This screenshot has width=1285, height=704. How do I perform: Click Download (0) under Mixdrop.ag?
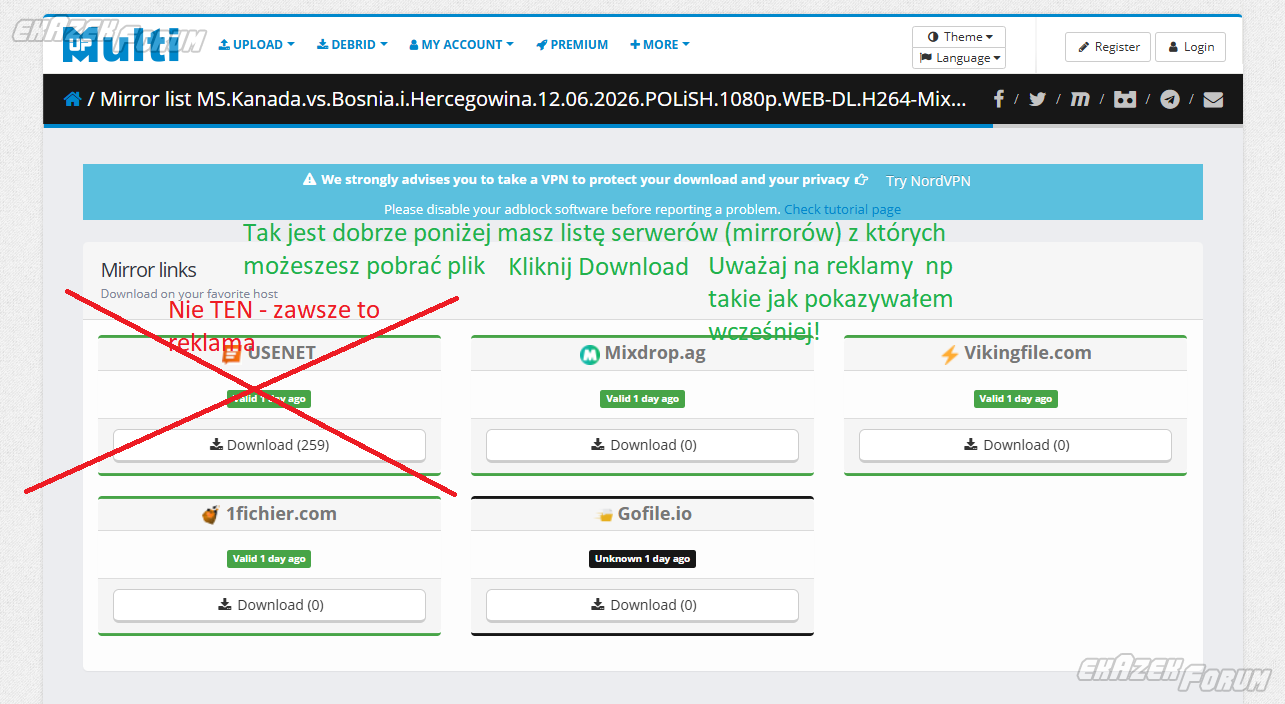point(642,445)
